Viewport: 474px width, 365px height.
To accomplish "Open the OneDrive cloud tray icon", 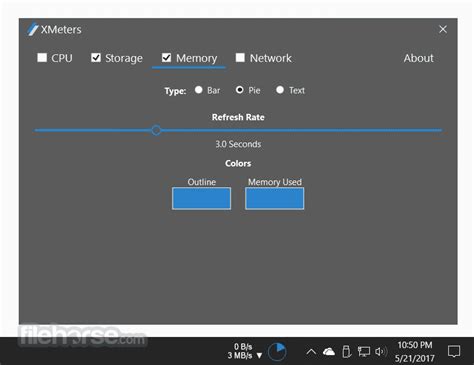I will pyautogui.click(x=329, y=352).
